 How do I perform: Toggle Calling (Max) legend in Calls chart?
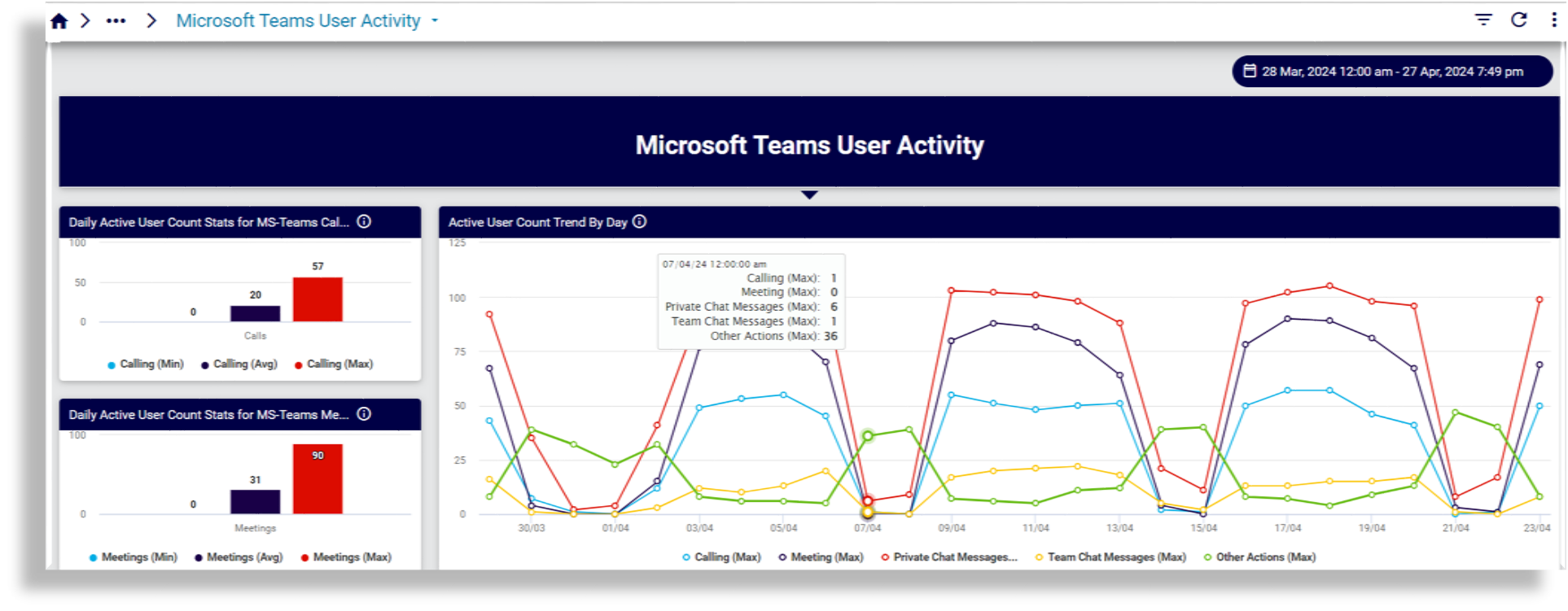pyautogui.click(x=334, y=364)
